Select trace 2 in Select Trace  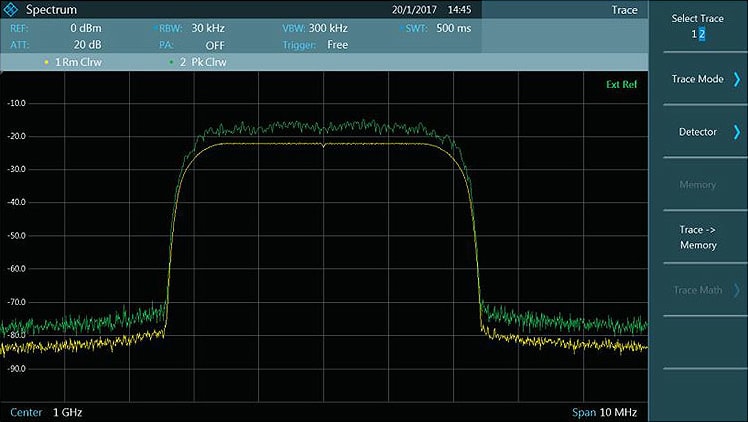[x=702, y=34]
